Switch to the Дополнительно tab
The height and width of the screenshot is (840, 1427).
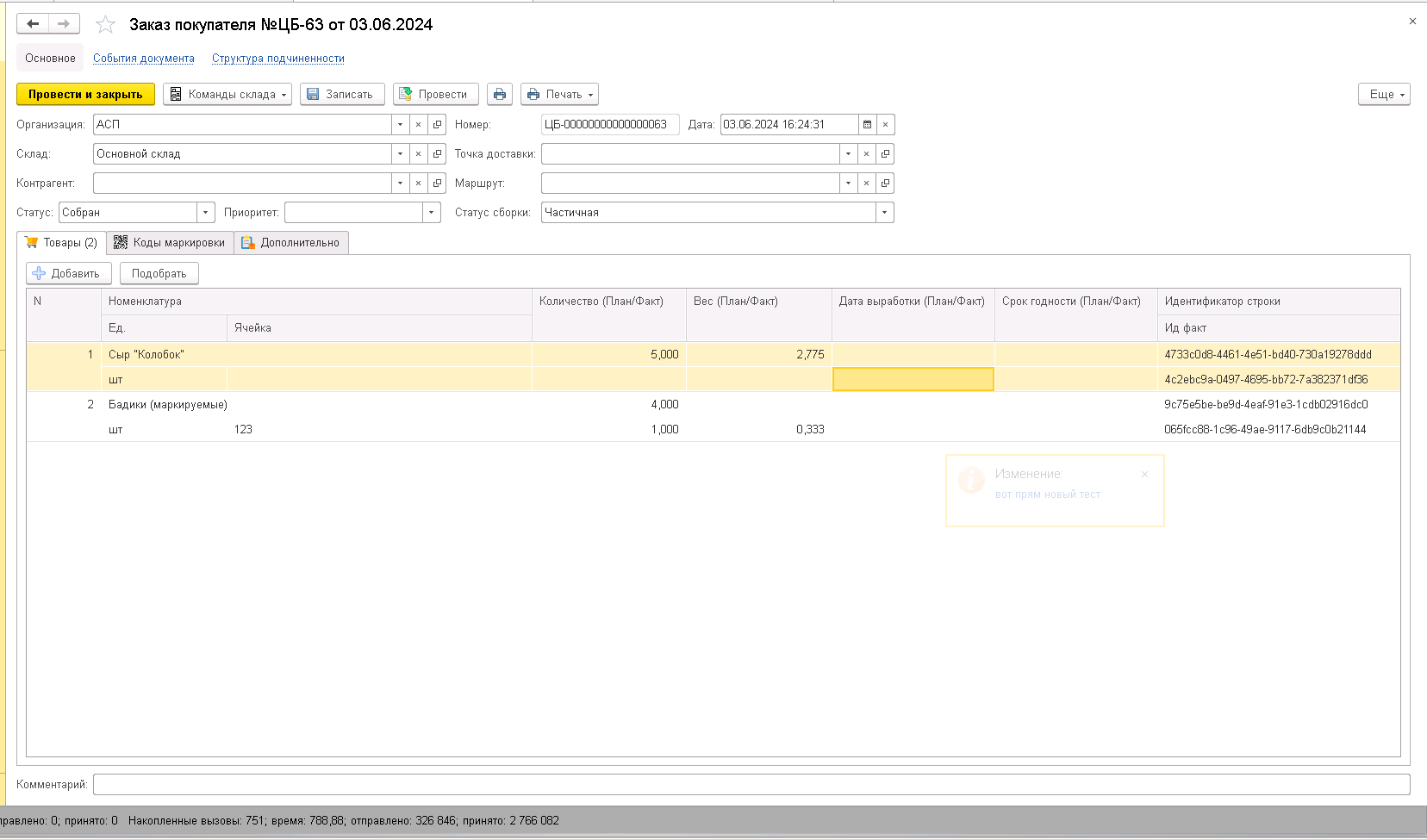pos(291,242)
